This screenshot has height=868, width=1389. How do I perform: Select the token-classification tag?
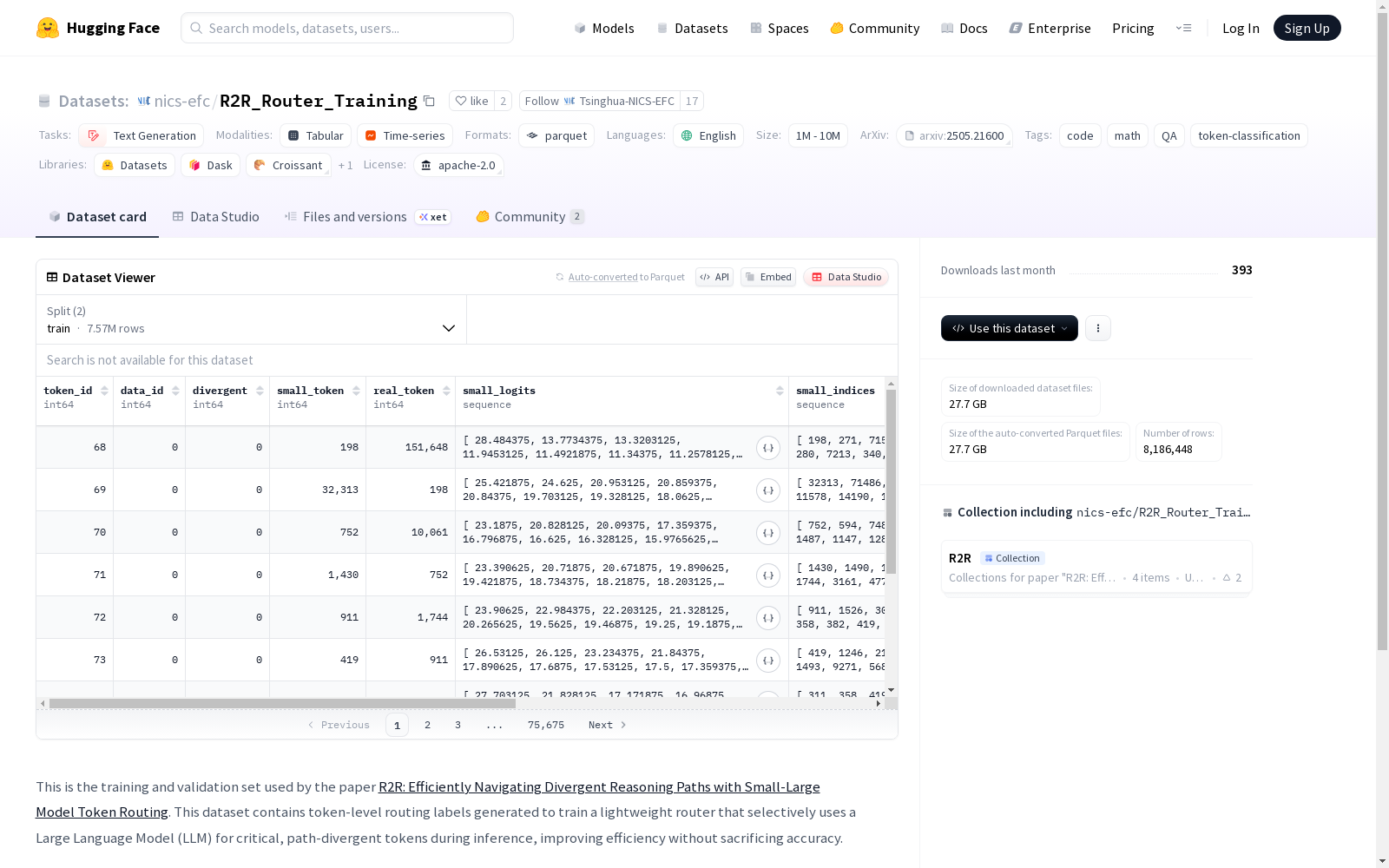pos(1249,135)
